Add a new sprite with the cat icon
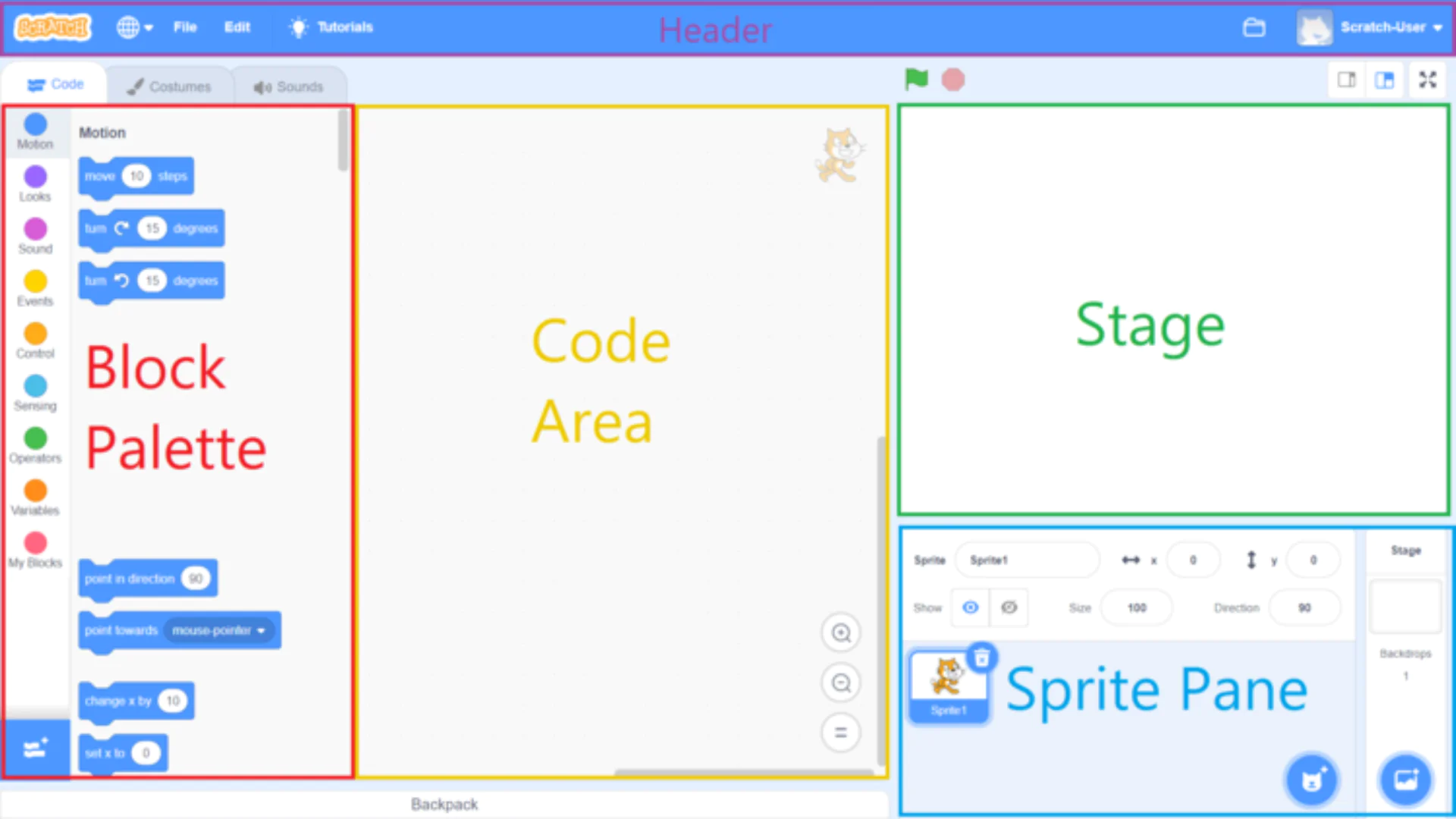This screenshot has height=819, width=1456. (x=1312, y=780)
